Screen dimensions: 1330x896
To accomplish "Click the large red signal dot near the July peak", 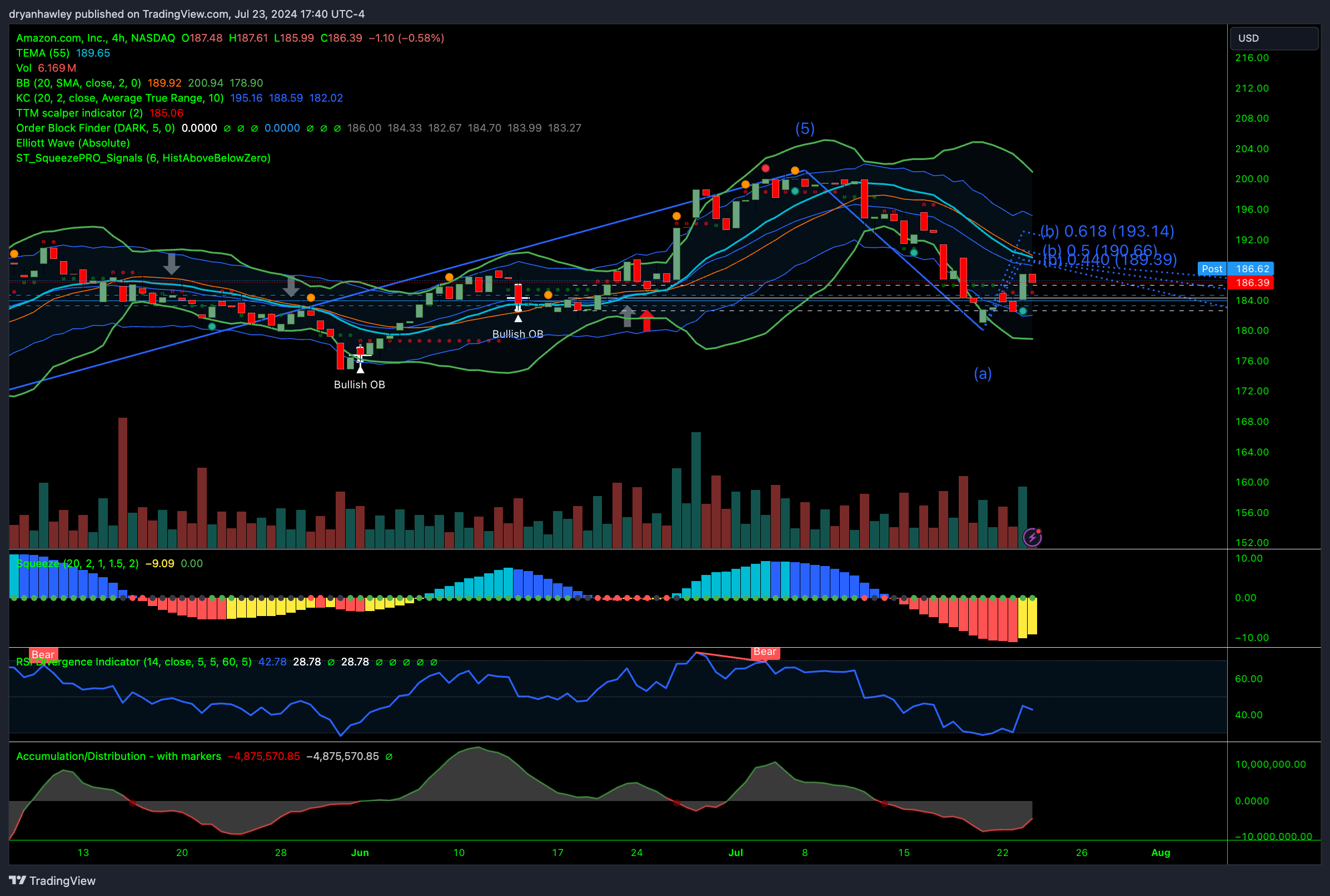I will point(766,168).
